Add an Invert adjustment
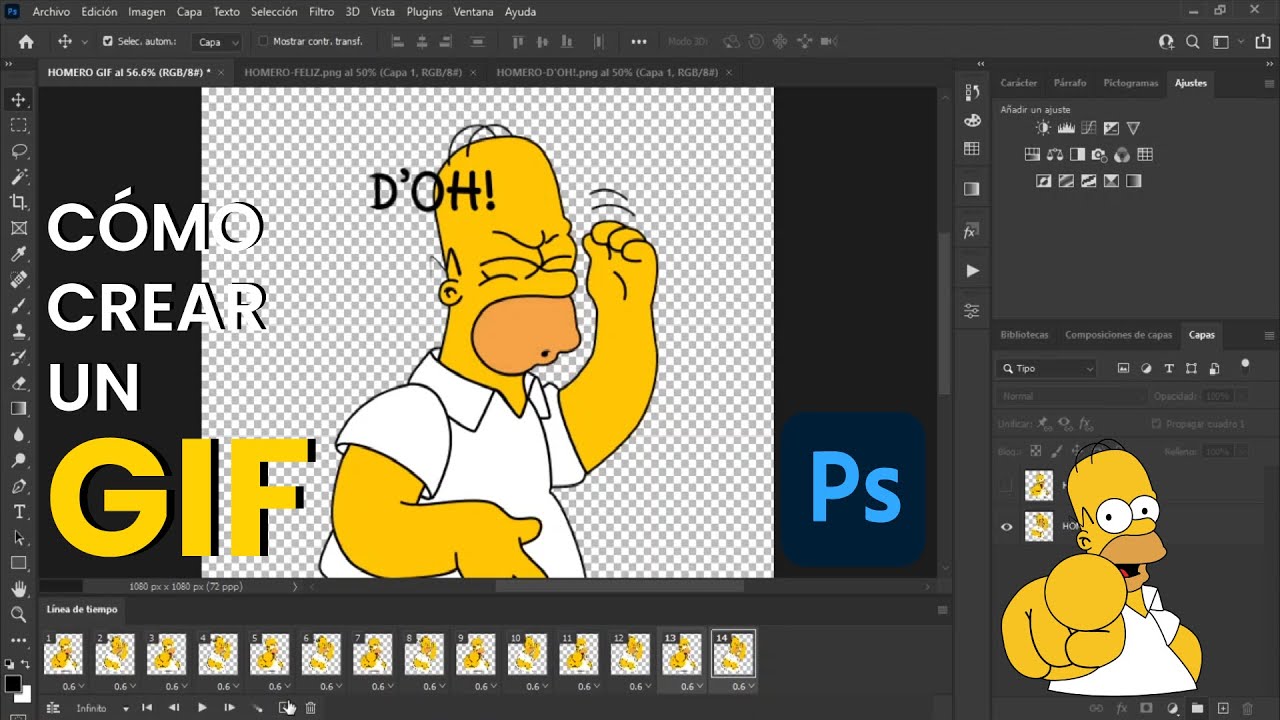The width and height of the screenshot is (1280, 720). click(1044, 181)
